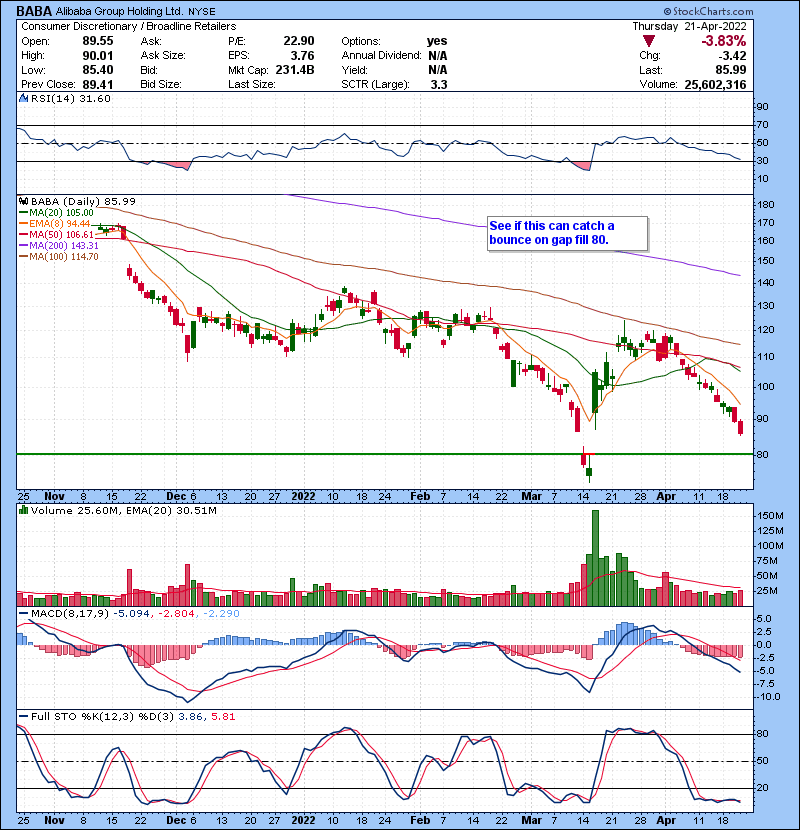The width and height of the screenshot is (800, 830).
Task: Click the MA(50) 106.61 legend entry
Action: [x=57, y=235]
